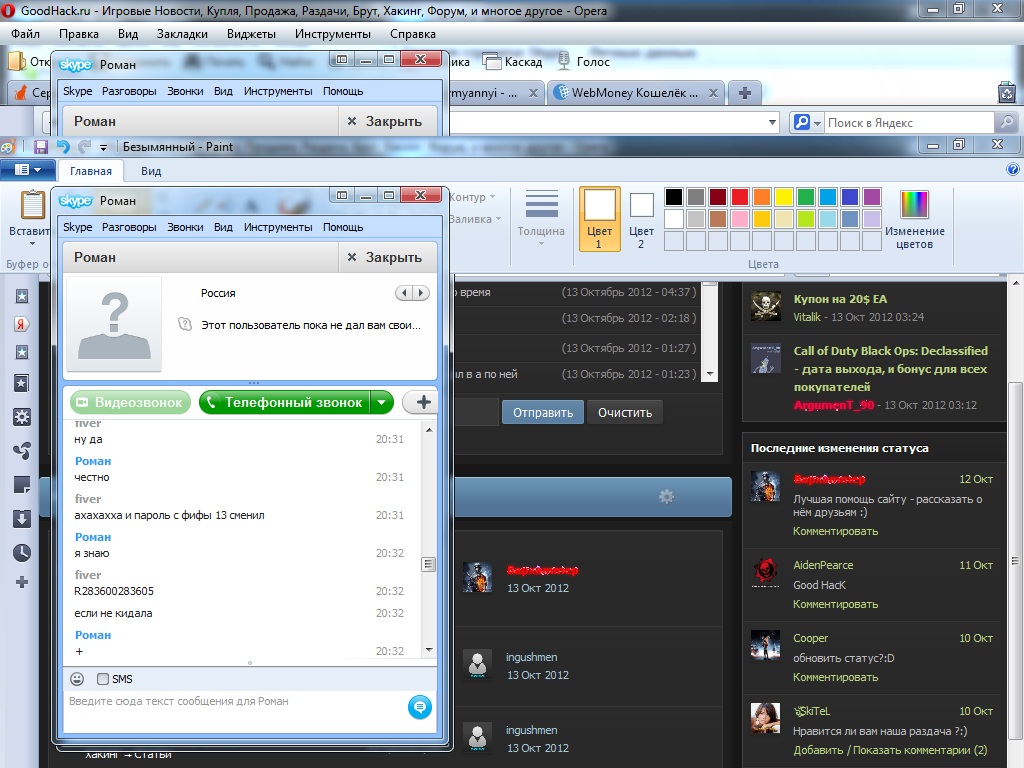Click the contact avatar placeholder for Роман

(114, 324)
